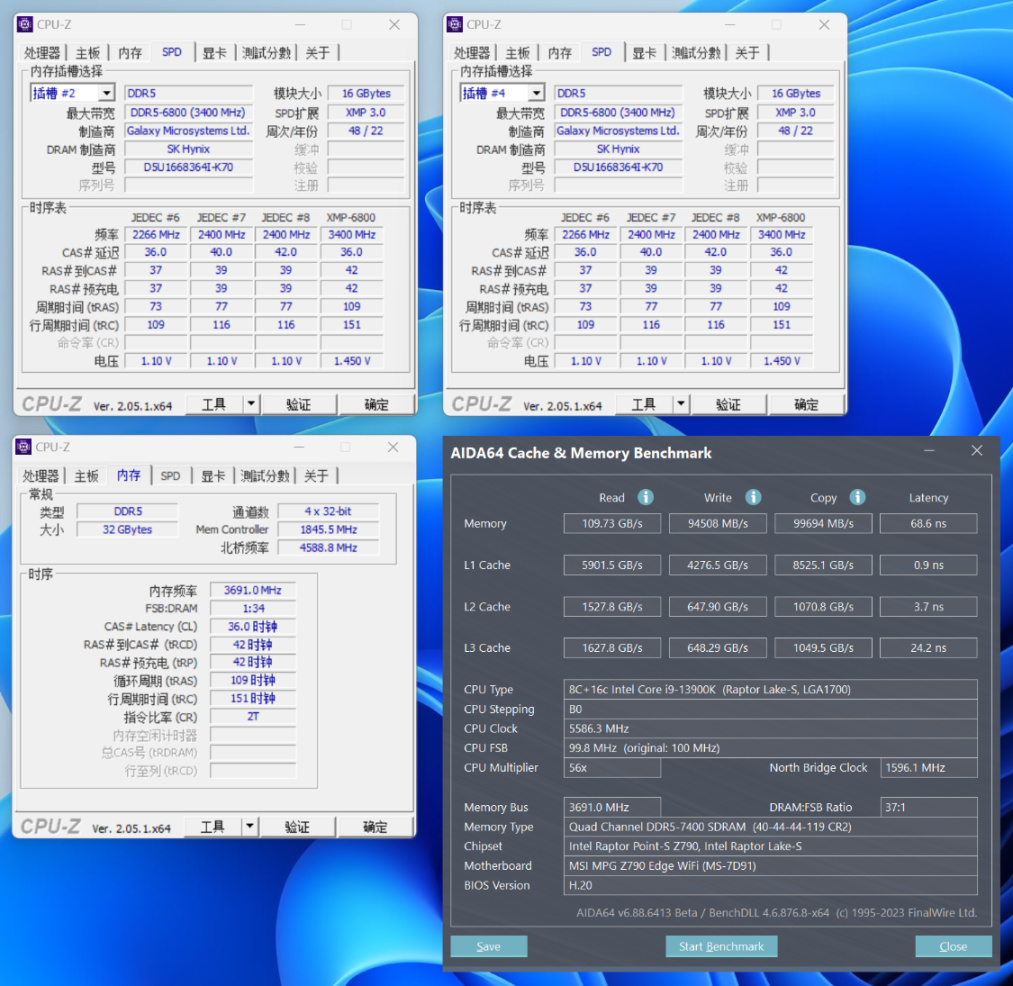This screenshot has width=1013, height=986.
Task: Click CPU Clock 5586.3 MHz value
Action: coord(770,728)
